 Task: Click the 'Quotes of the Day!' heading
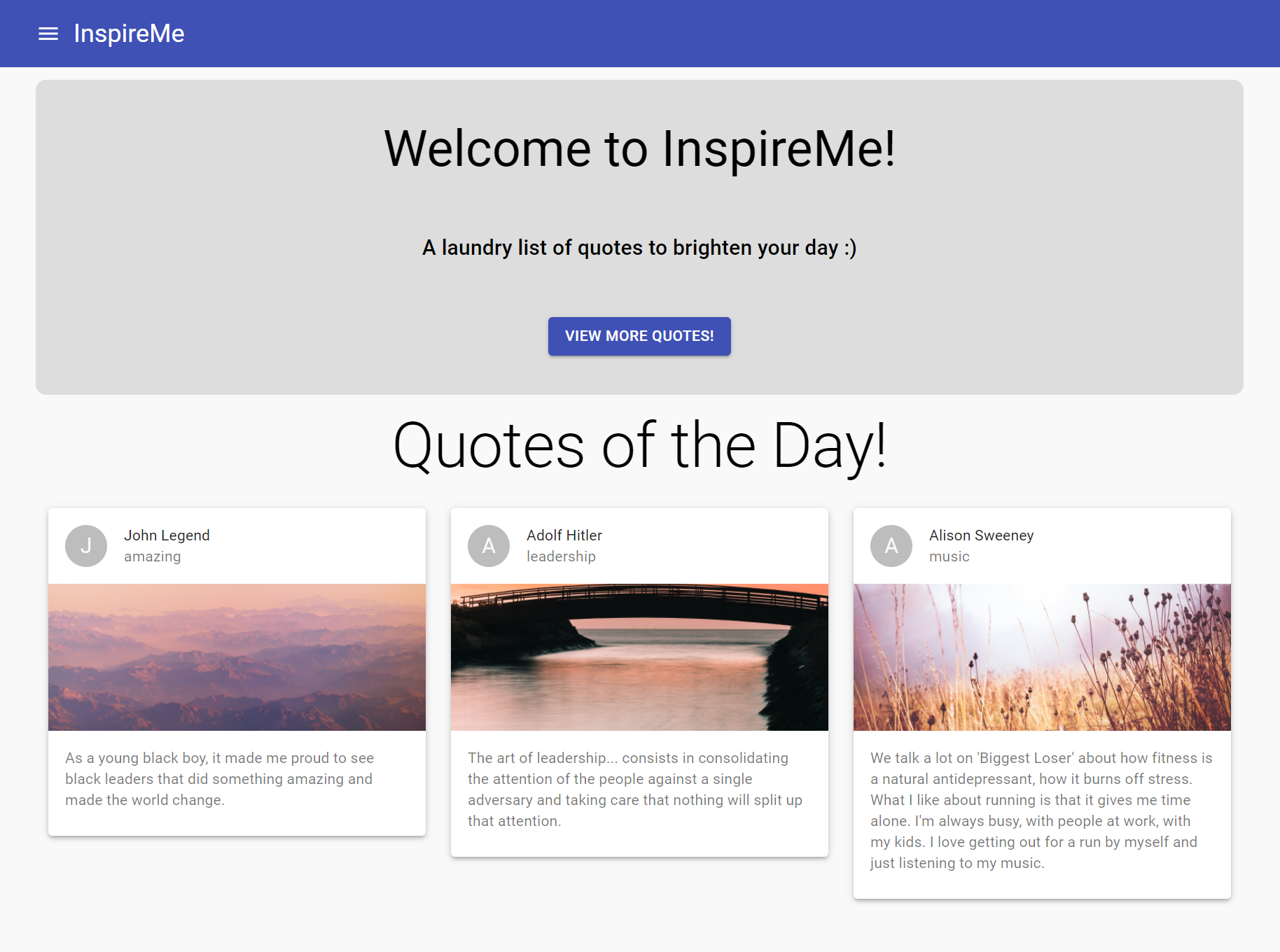639,446
